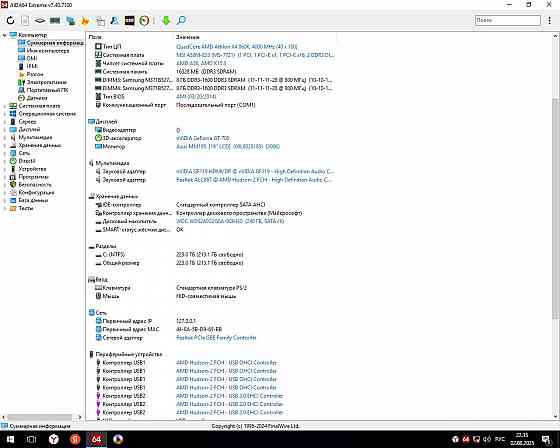Image resolution: width=560 pixels, height=448 pixels.
Task: Expand the Дисплей node in tree
Action: pos(5,130)
